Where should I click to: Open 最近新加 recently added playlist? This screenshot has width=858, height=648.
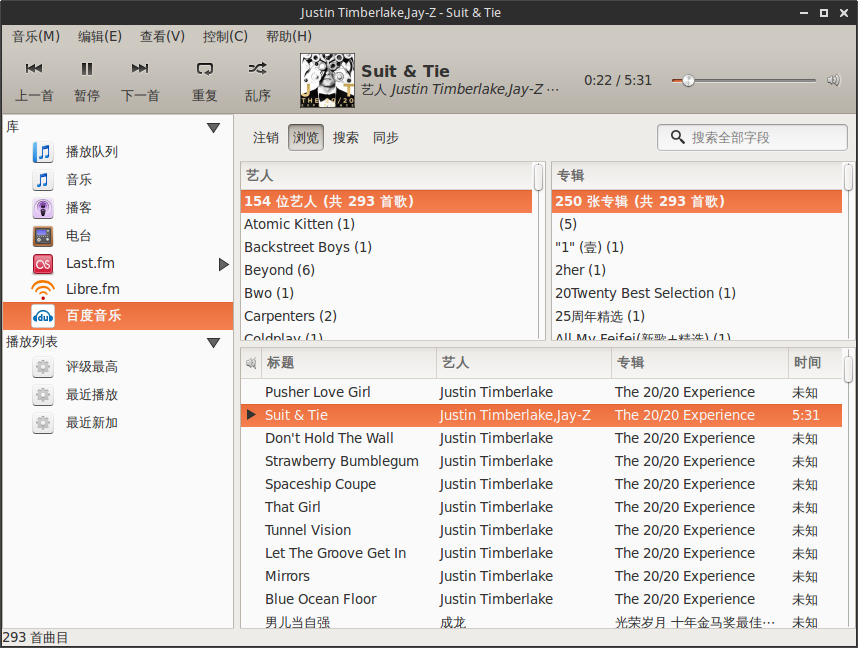pyautogui.click(x=117, y=423)
